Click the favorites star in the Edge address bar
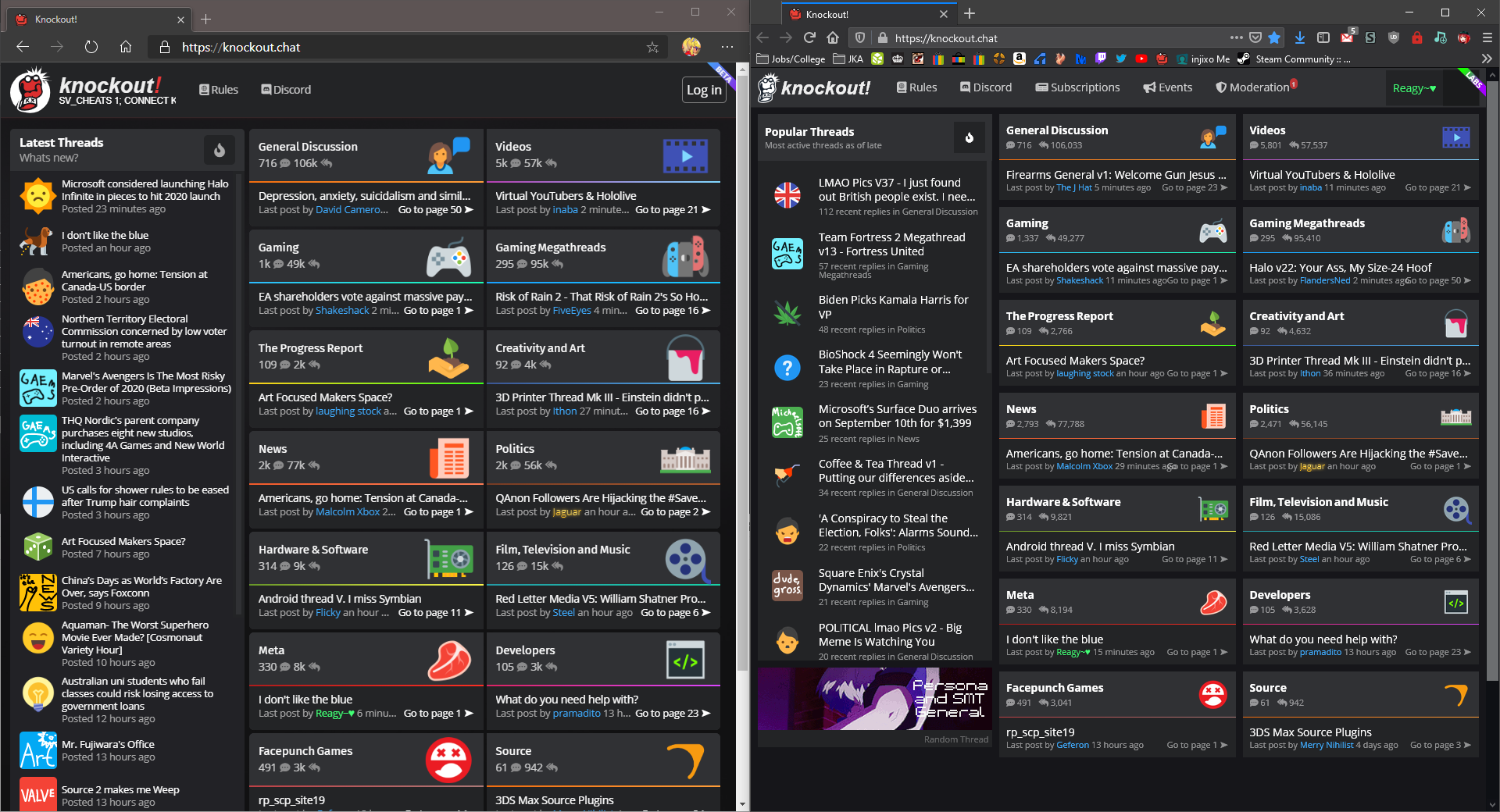 pyautogui.click(x=652, y=47)
